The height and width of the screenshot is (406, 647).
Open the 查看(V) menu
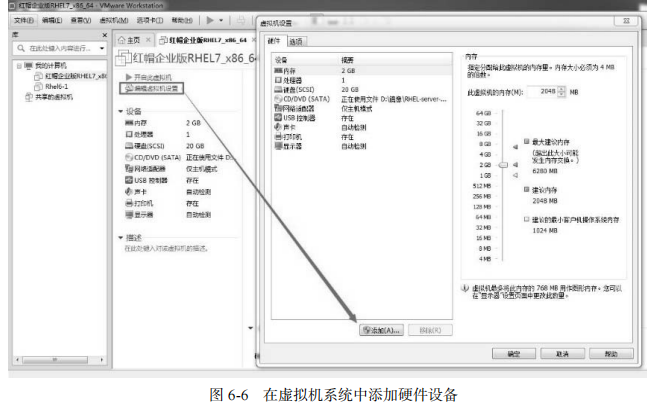point(81,20)
